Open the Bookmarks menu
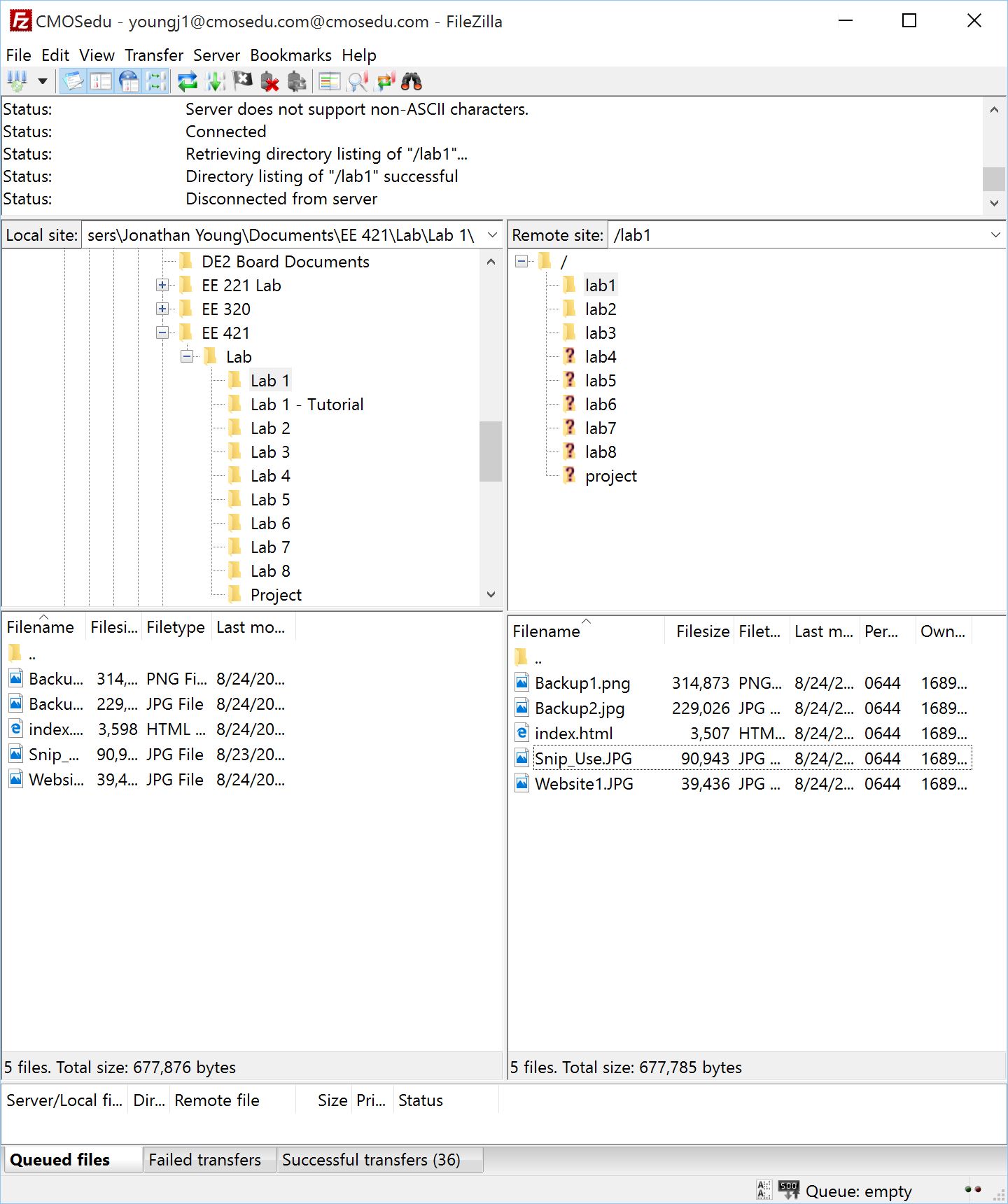 291,55
